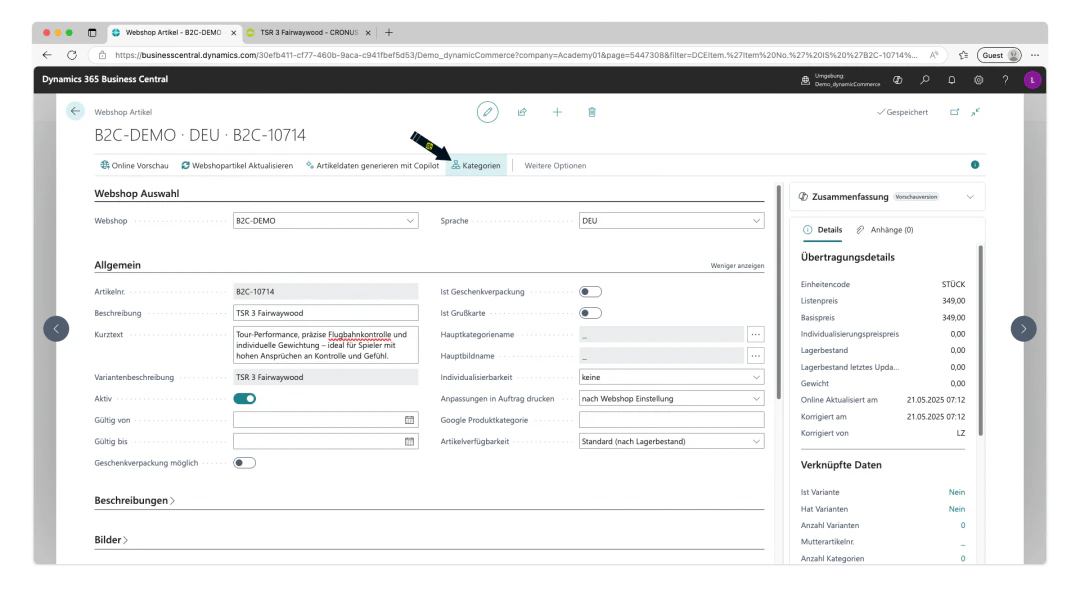
Task: Toggle Ist Geschenkverpackung switch
Action: 590,292
